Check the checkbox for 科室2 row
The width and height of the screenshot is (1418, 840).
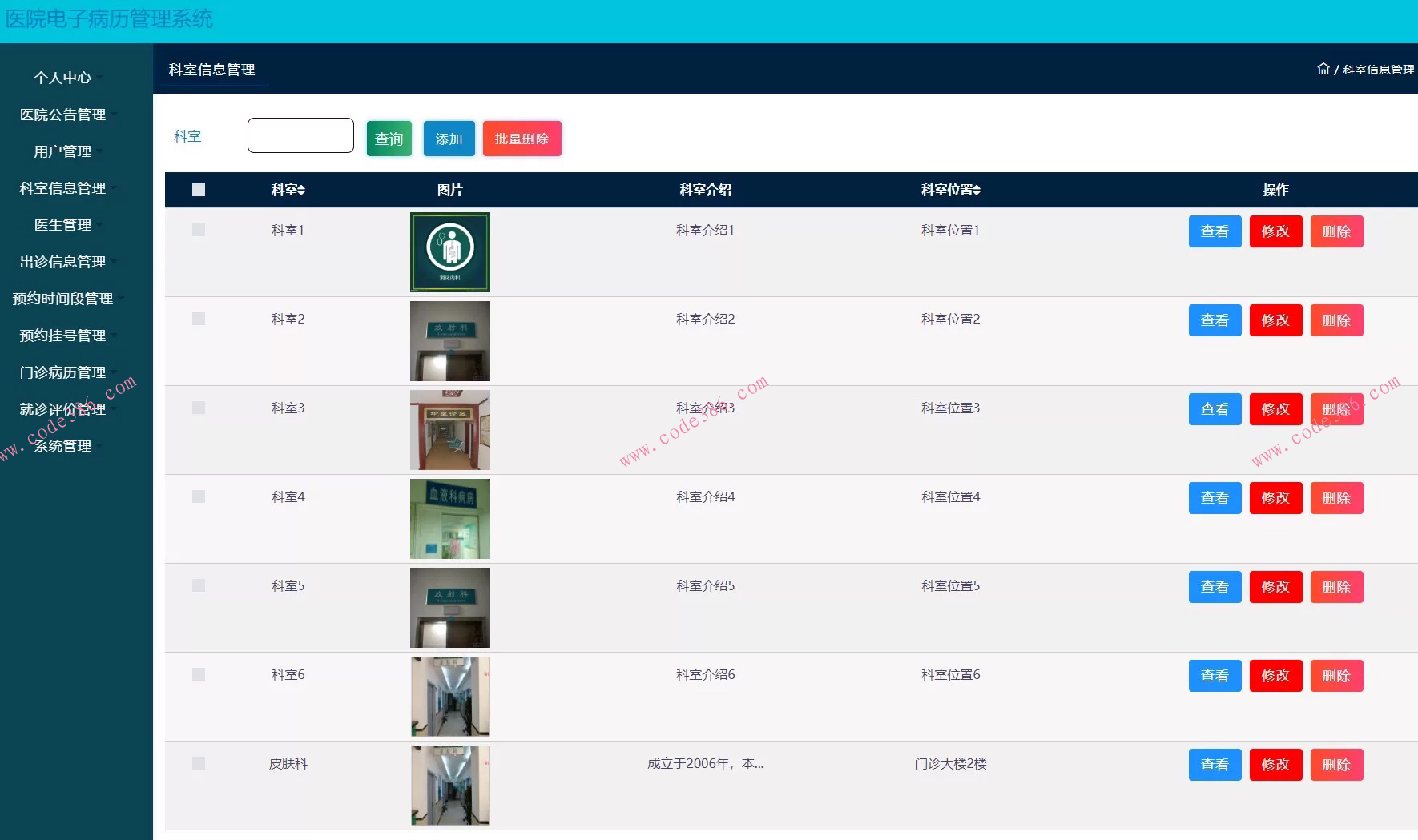199,319
